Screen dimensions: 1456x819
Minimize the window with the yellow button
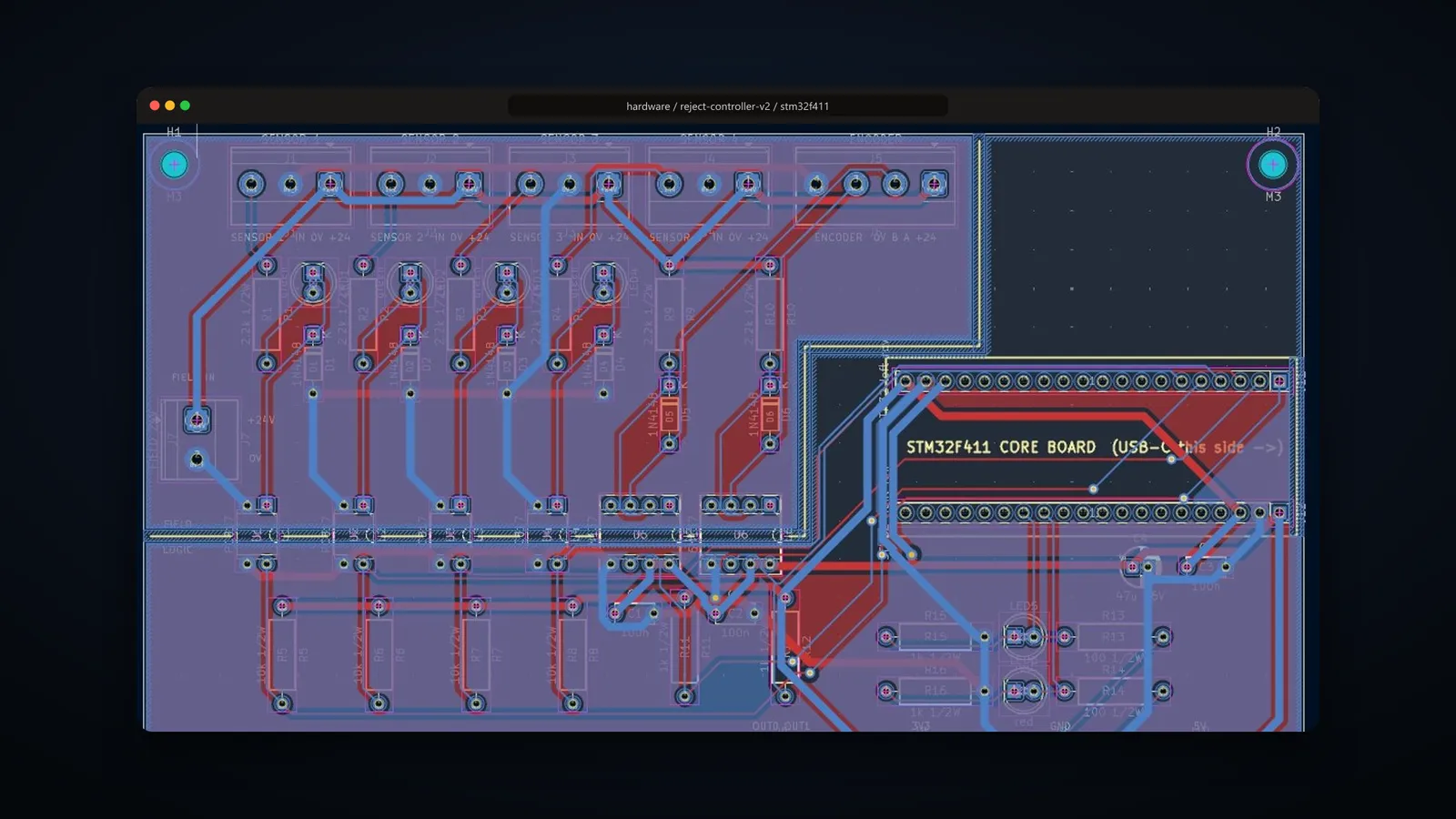coord(169,106)
